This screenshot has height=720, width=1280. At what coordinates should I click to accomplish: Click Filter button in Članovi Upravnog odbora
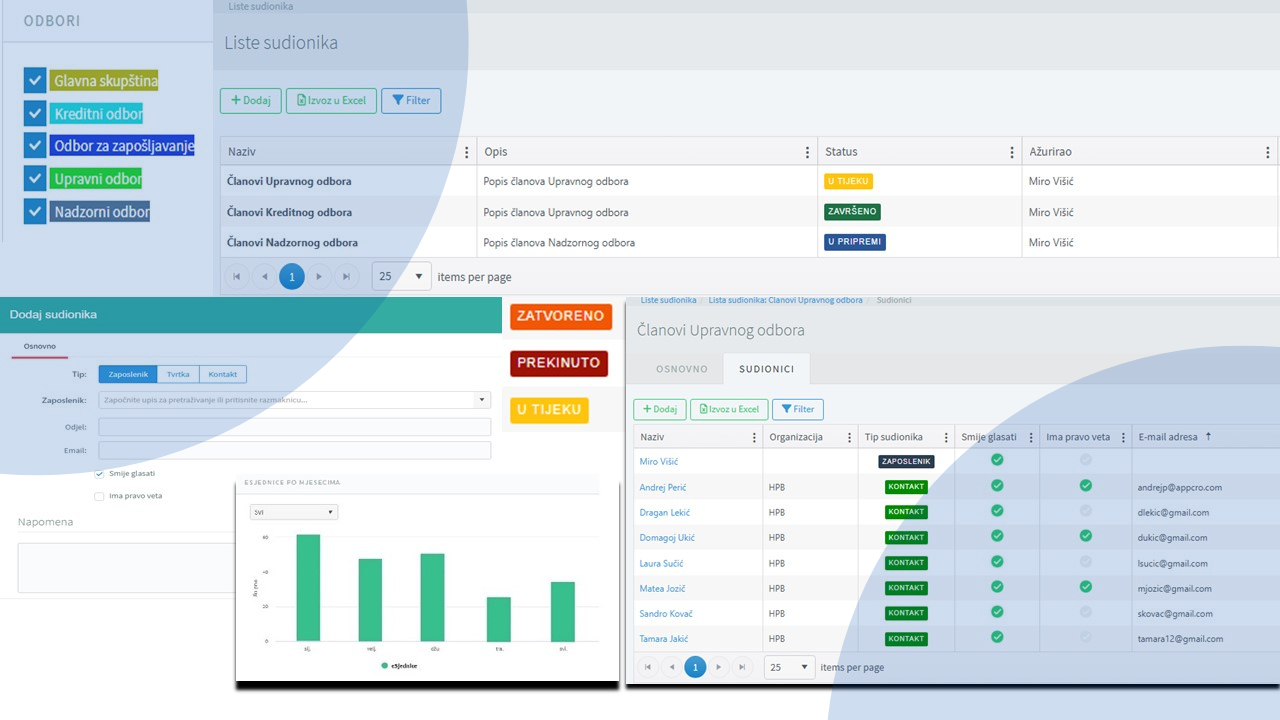(x=798, y=409)
